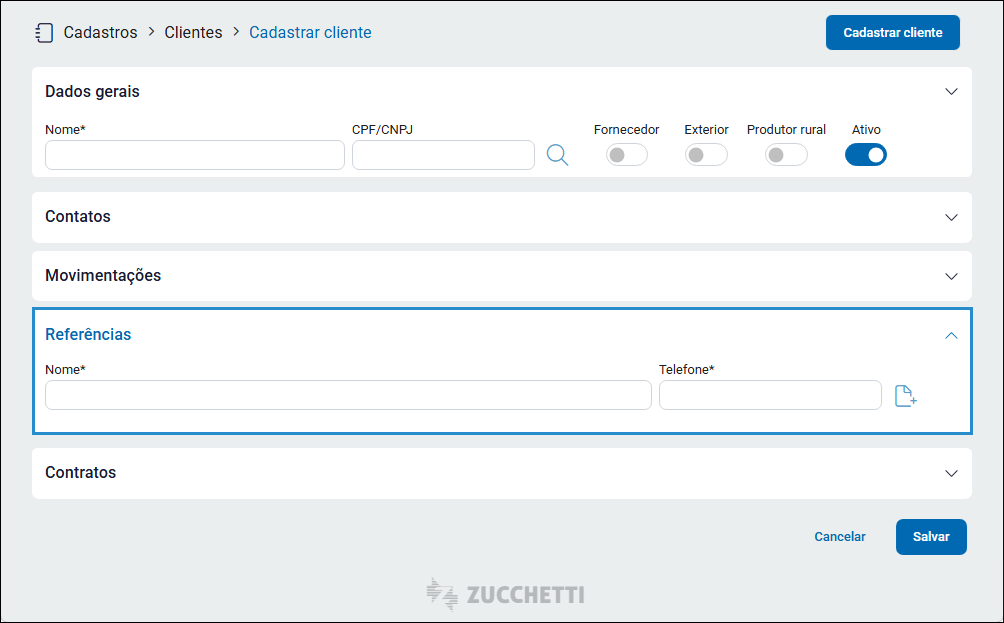Expand the Contatos section

click(x=951, y=217)
